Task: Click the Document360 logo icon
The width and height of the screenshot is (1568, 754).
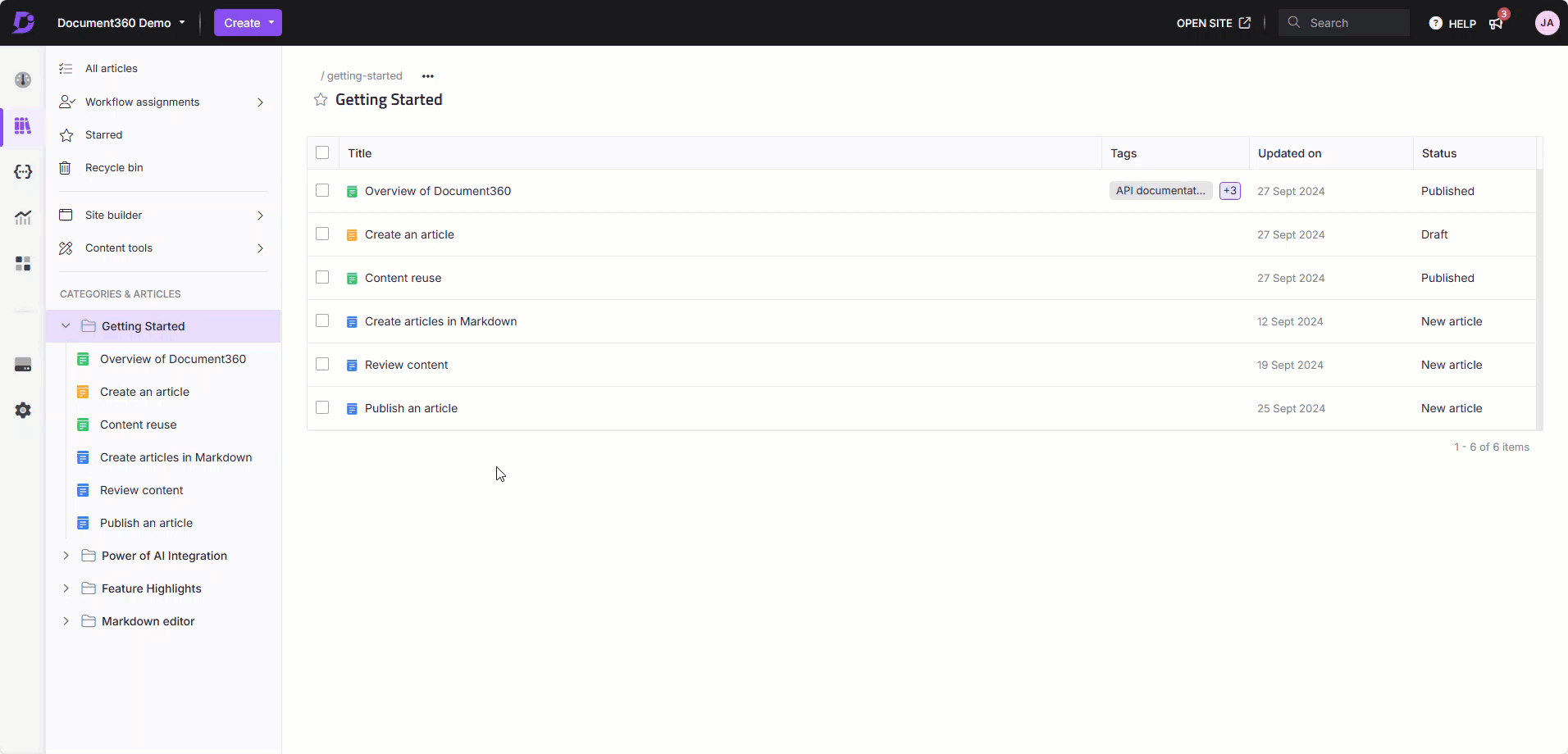Action: pos(23,22)
